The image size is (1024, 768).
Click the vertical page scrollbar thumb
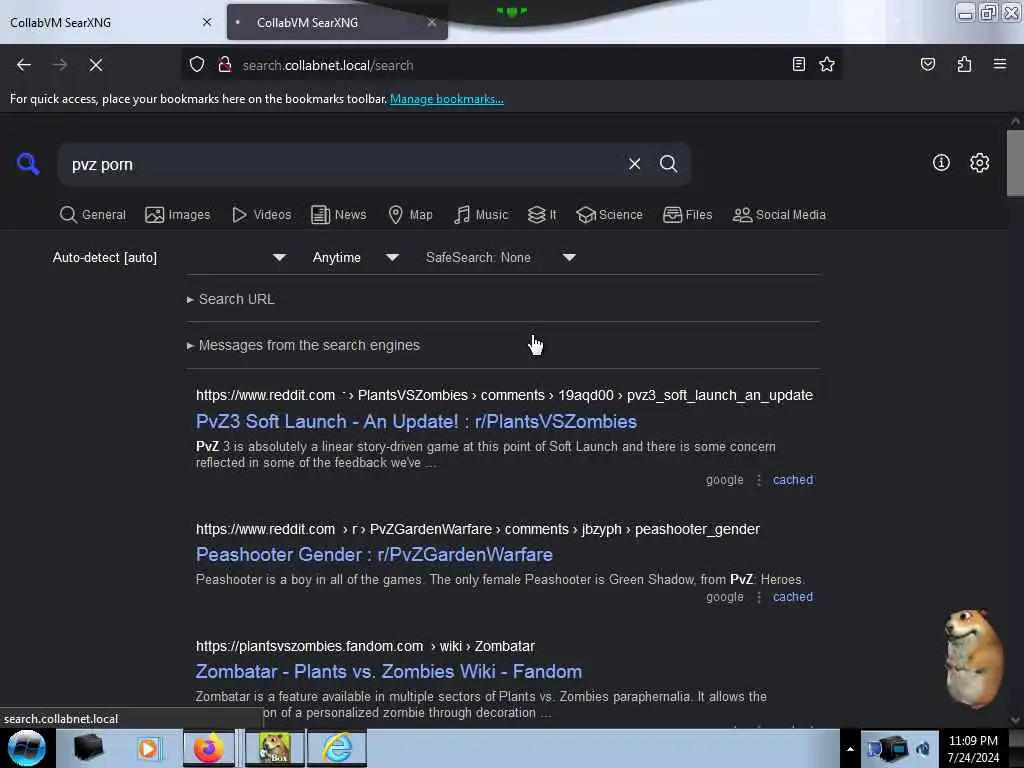(1015, 162)
